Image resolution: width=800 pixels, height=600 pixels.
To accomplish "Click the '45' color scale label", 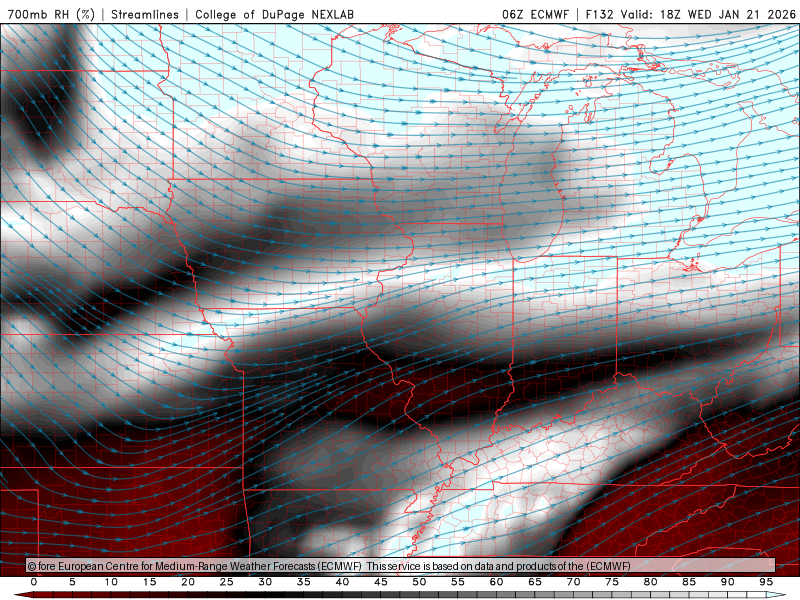I will 381,582.
